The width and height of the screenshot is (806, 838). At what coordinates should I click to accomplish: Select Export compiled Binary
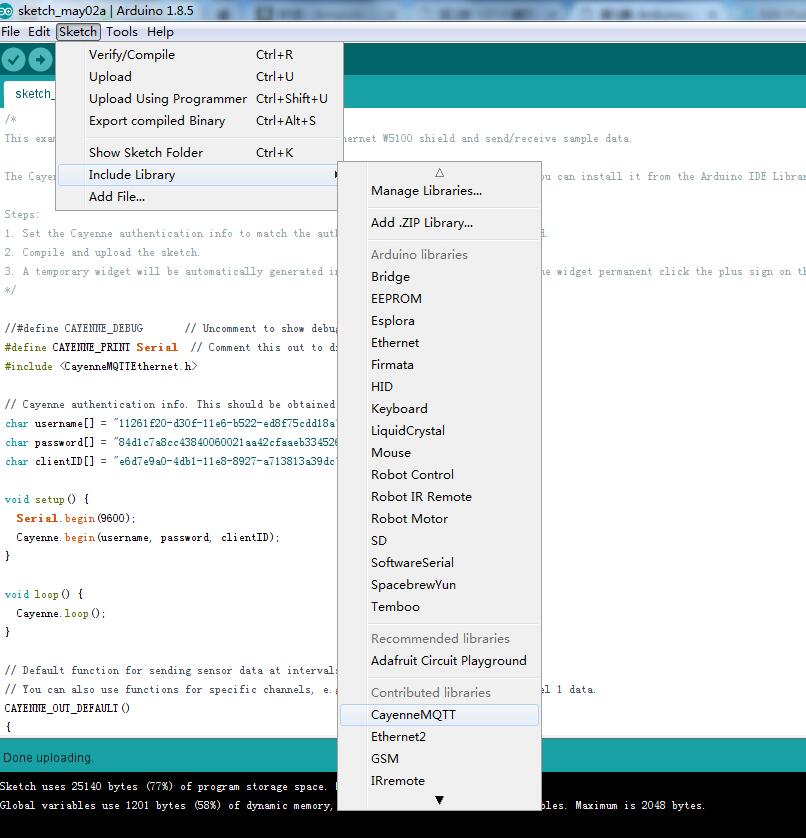(x=199, y=121)
